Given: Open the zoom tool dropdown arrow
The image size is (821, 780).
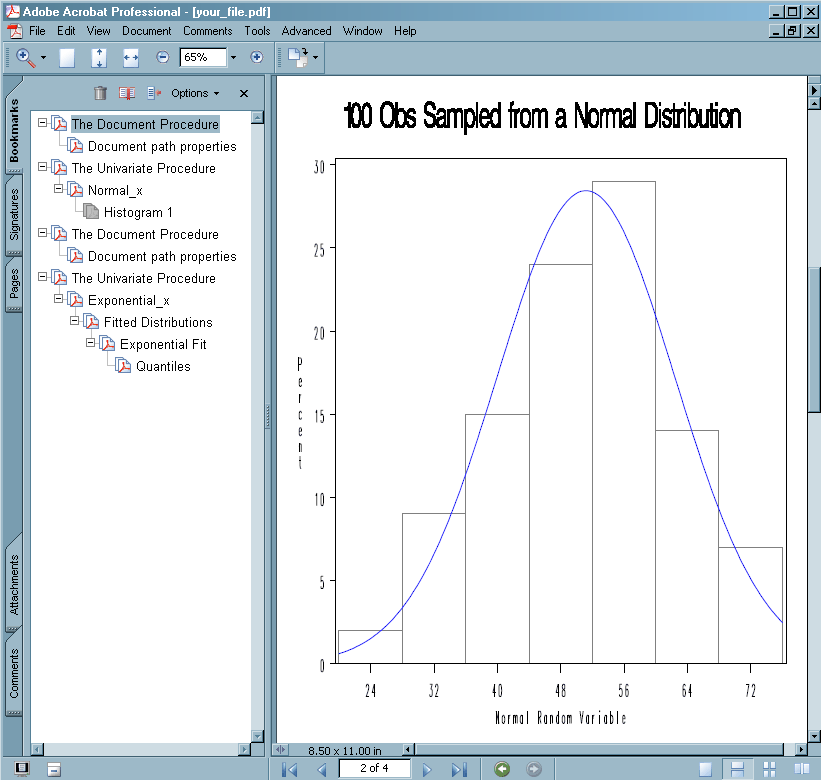Looking at the screenshot, I should (x=43, y=58).
